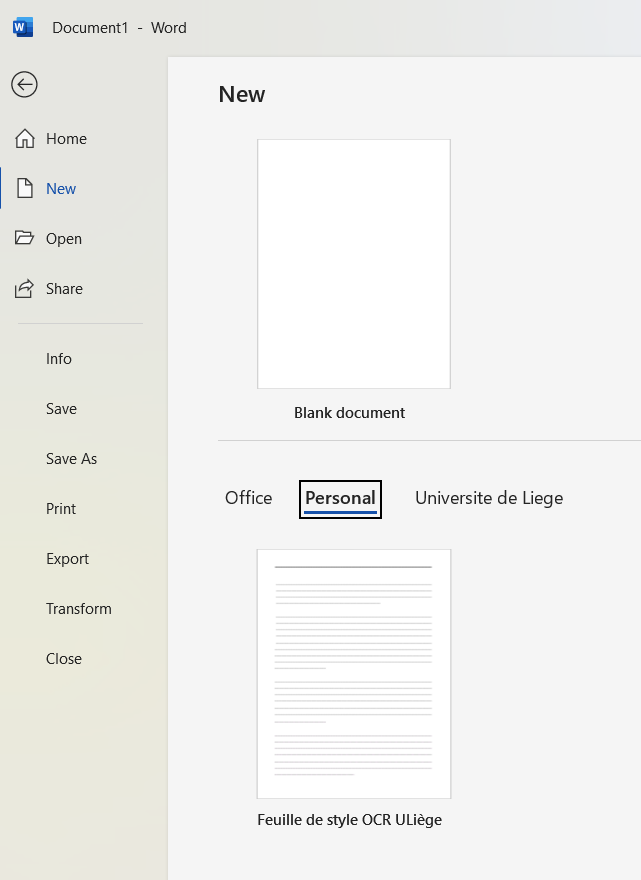Image resolution: width=641 pixels, height=880 pixels.
Task: Open the Universite de Liege templates tab
Action: (489, 498)
